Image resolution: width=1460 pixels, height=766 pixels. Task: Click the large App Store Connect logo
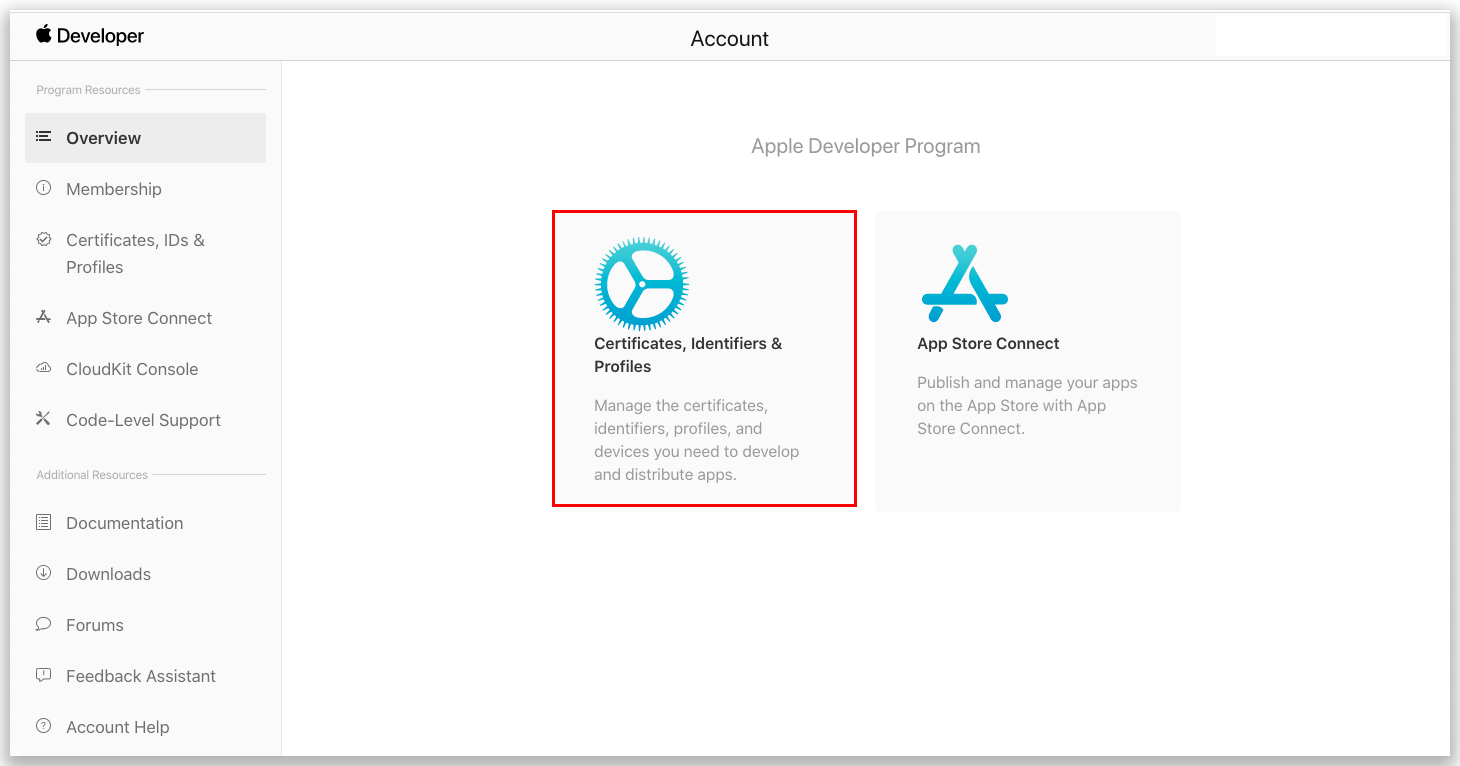(965, 283)
